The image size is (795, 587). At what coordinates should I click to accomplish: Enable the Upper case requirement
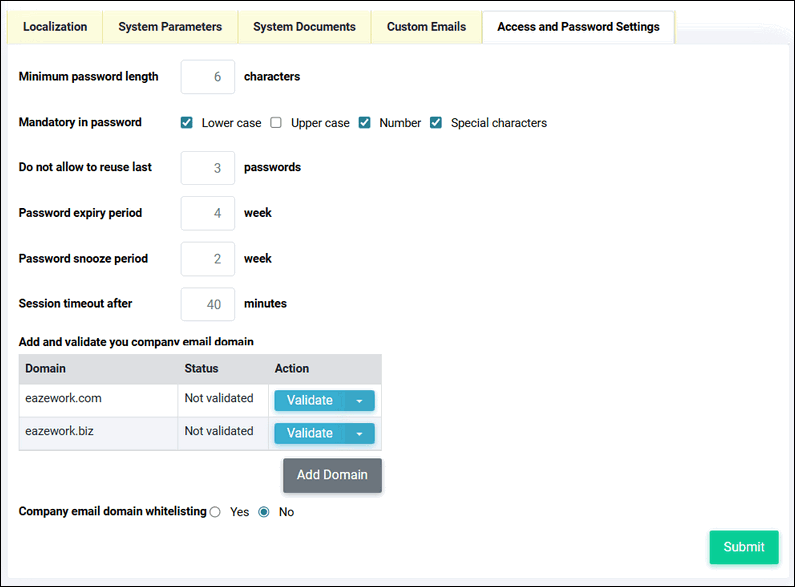(276, 123)
